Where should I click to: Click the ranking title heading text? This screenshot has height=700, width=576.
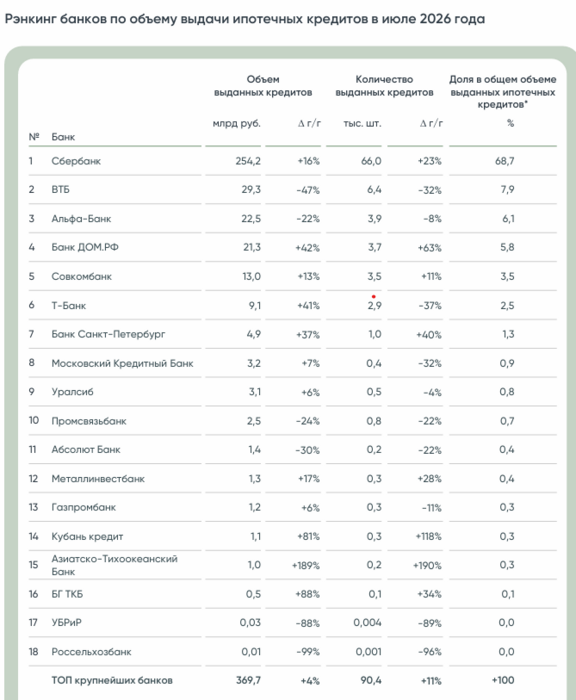point(245,19)
